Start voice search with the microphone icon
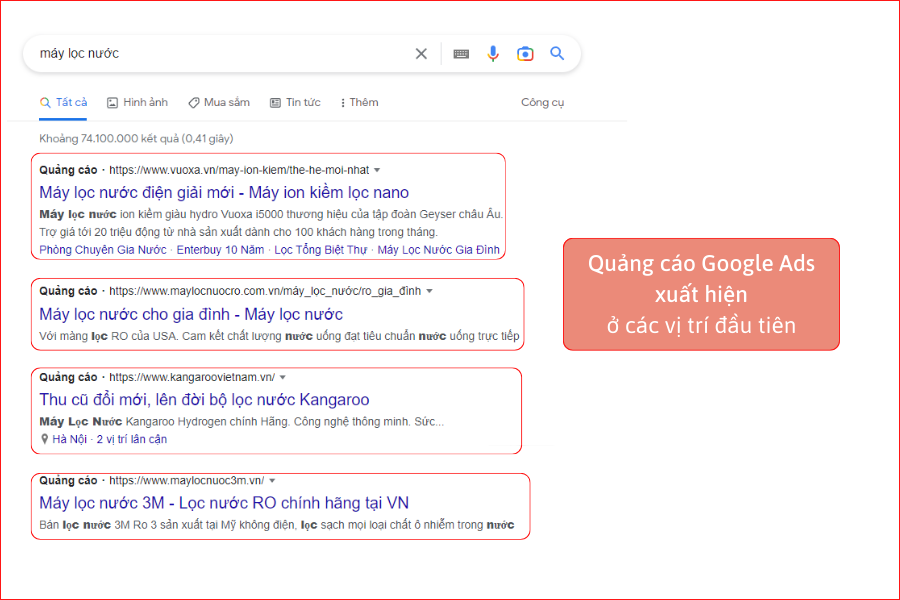The width and height of the screenshot is (900, 600). click(492, 53)
